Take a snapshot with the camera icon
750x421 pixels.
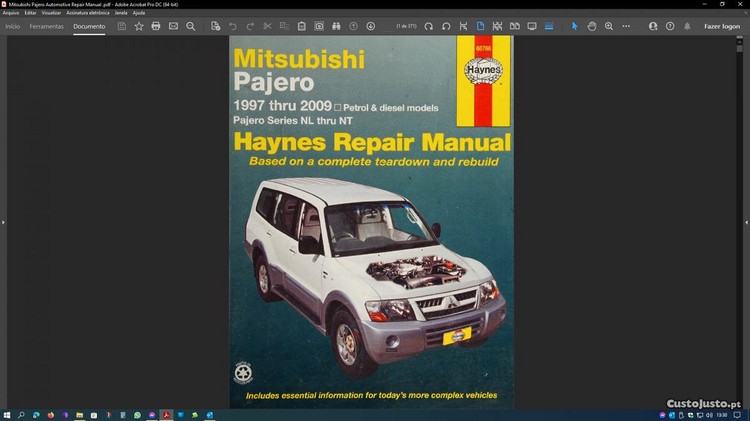[x=319, y=26]
